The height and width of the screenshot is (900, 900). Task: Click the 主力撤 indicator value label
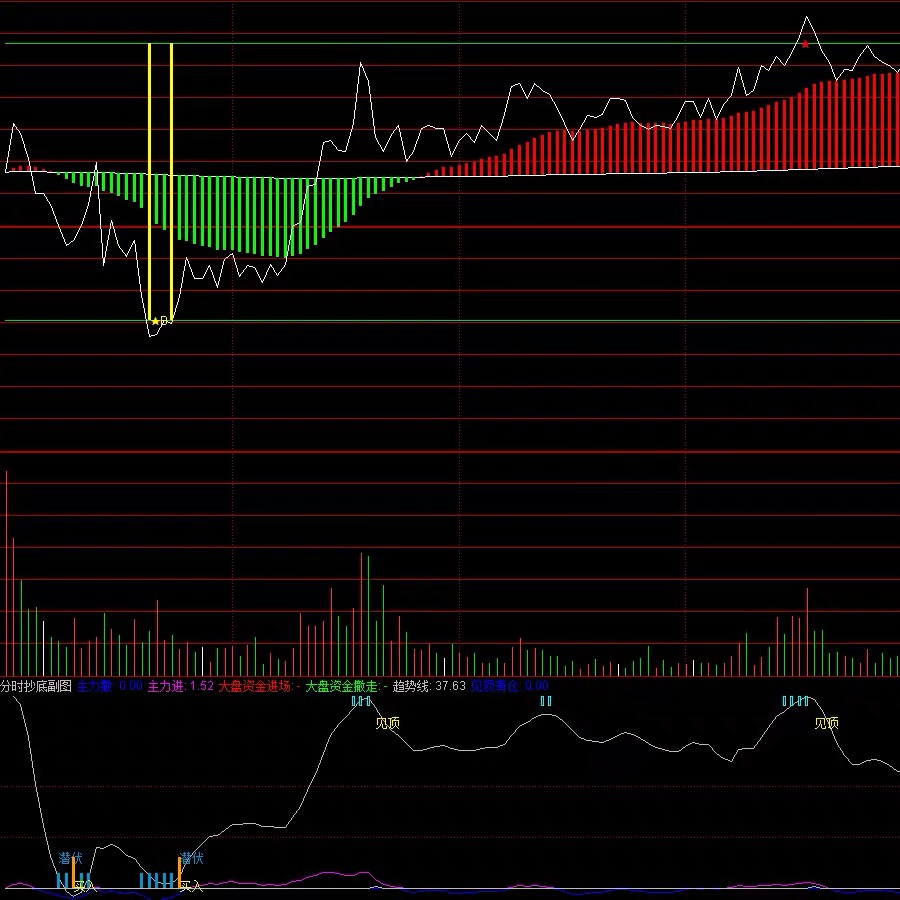pyautogui.click(x=109, y=686)
